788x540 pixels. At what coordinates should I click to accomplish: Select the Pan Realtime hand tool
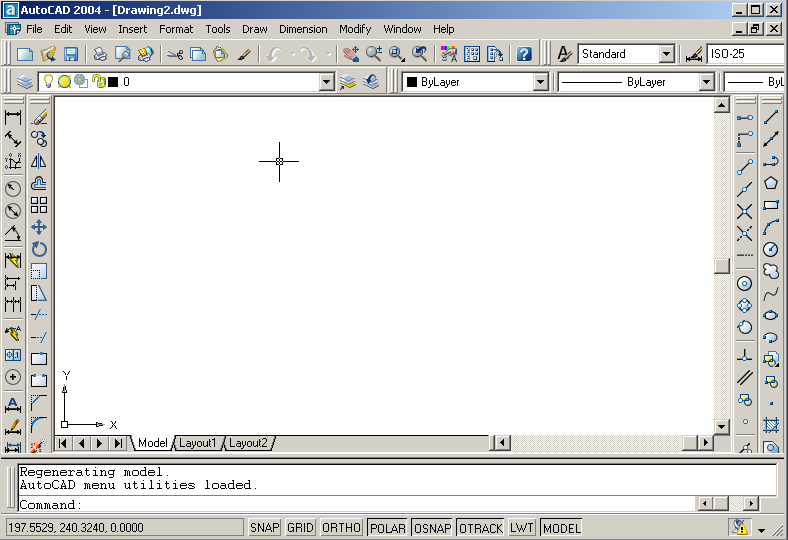351,54
